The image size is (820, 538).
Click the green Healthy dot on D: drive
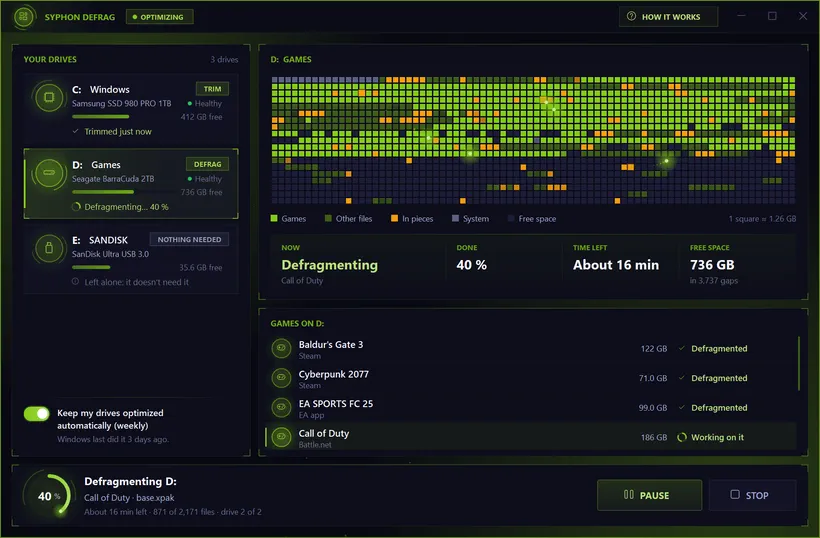[190, 179]
